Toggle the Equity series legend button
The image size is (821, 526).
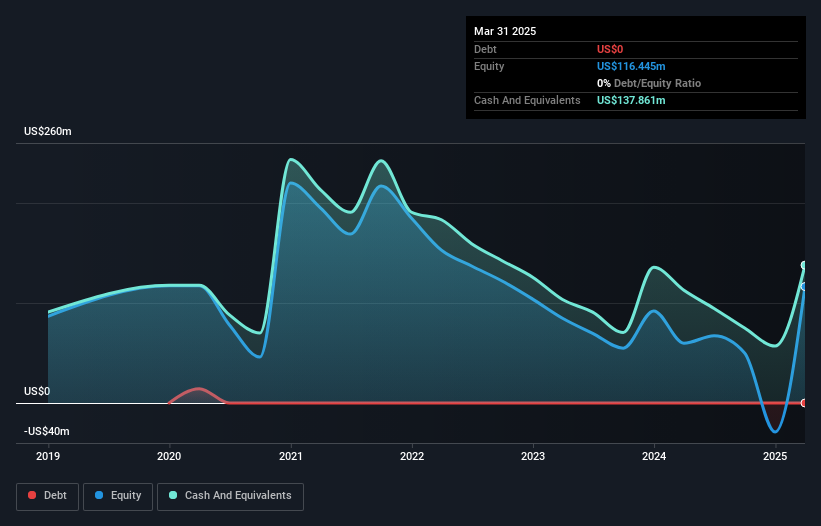[118, 496]
